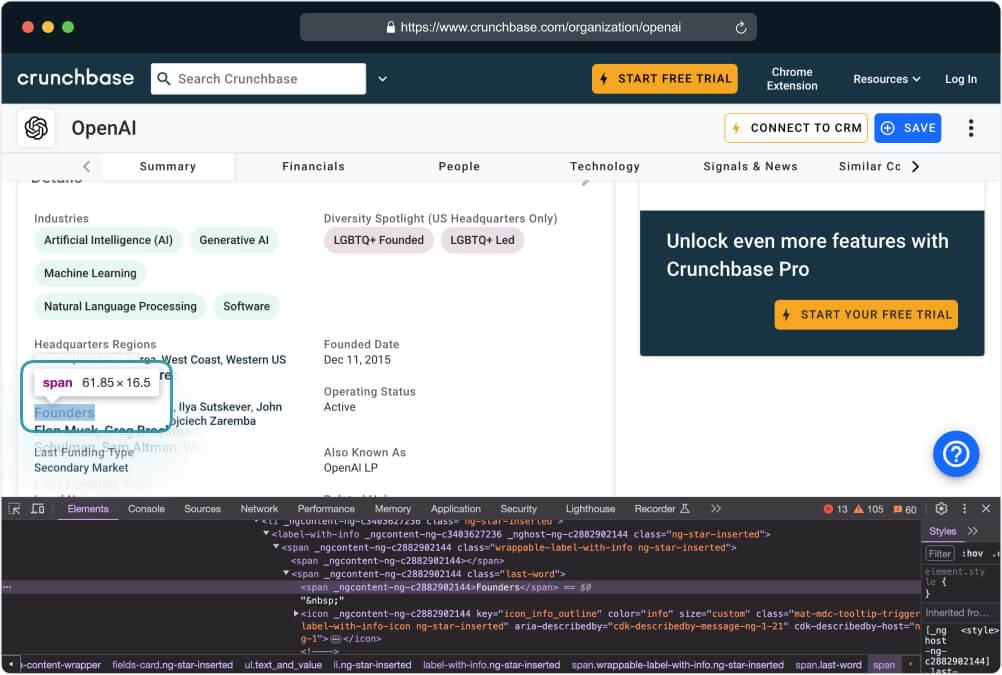Open the Console tab in DevTools
This screenshot has width=1002, height=675.
(146, 509)
